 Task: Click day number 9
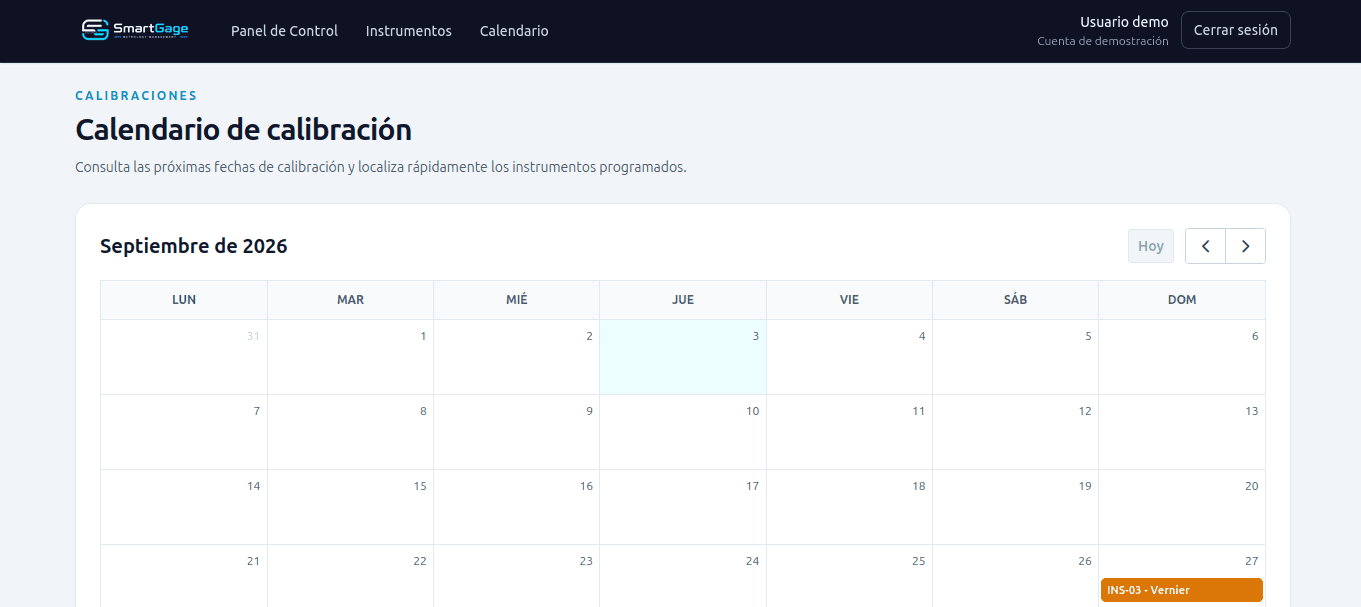[589, 411]
